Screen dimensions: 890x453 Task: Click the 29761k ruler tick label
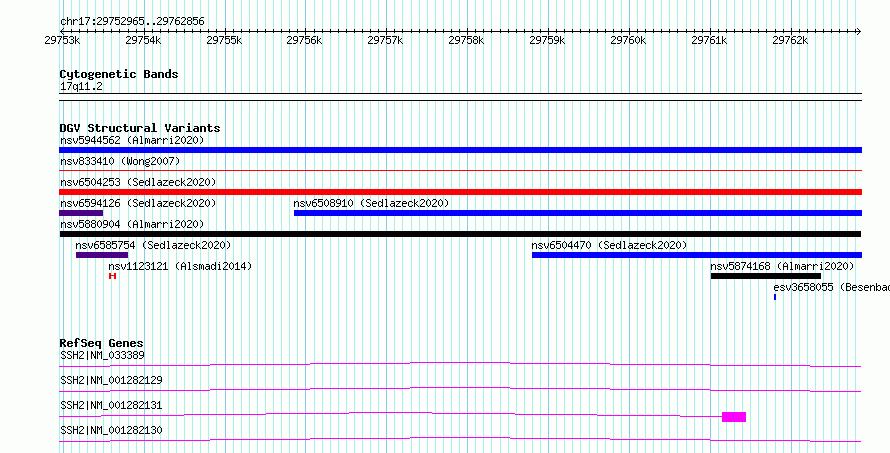(710, 40)
